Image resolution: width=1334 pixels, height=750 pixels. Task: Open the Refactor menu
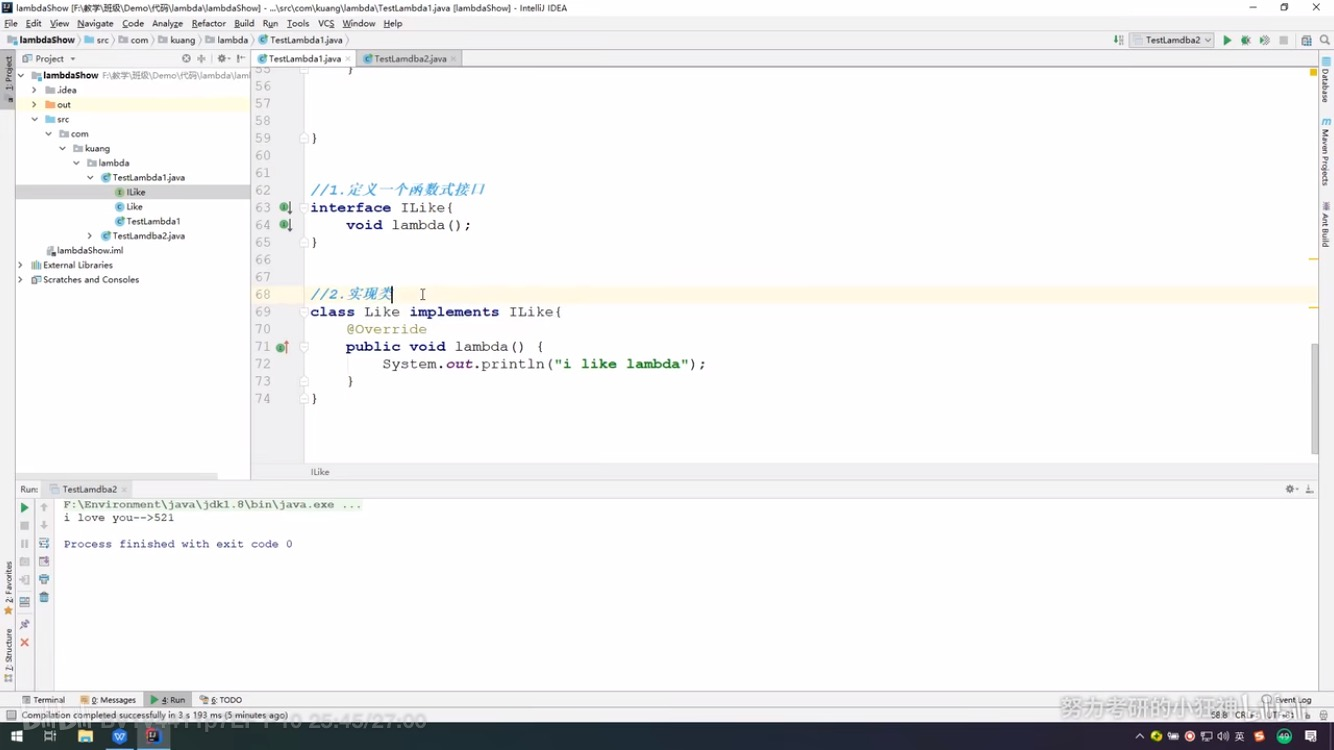click(208, 23)
